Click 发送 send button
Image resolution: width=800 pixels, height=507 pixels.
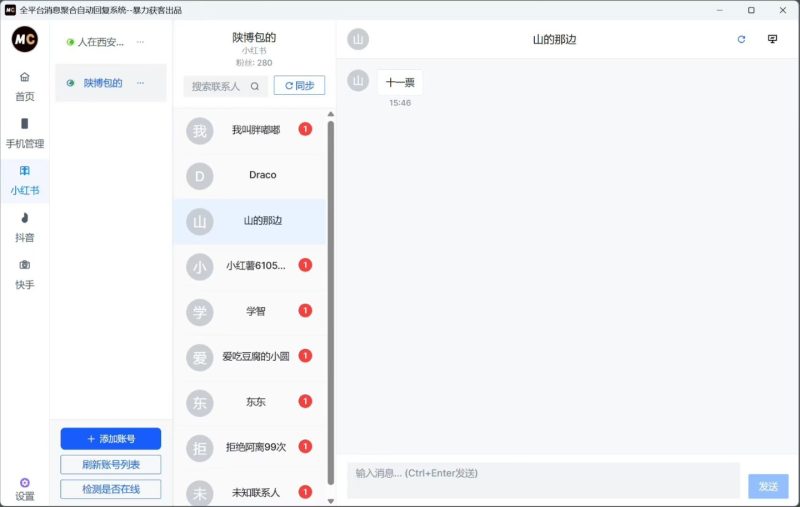(768, 486)
